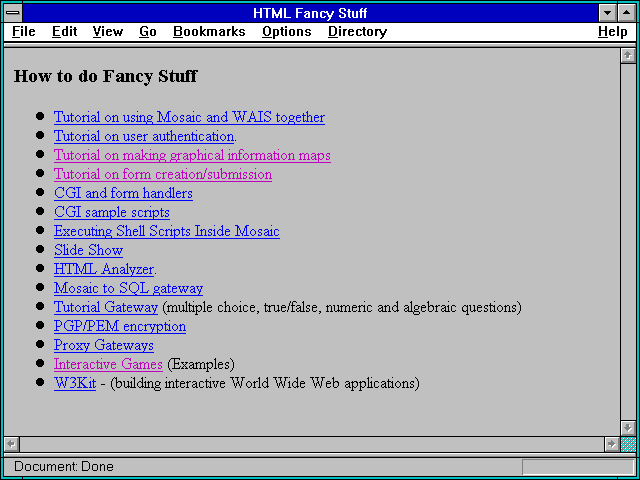The image size is (640, 480).
Task: Open the View menu
Action: (x=107, y=32)
